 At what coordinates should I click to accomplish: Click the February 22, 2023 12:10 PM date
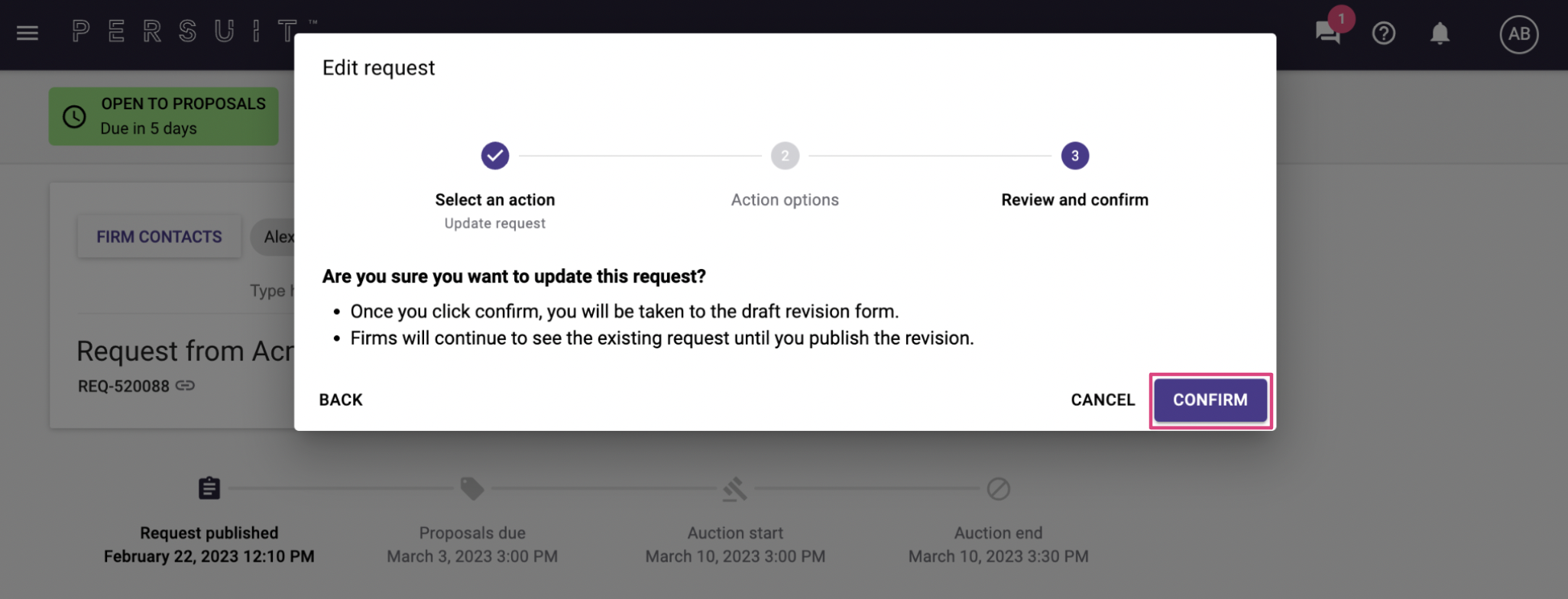pyautogui.click(x=209, y=556)
